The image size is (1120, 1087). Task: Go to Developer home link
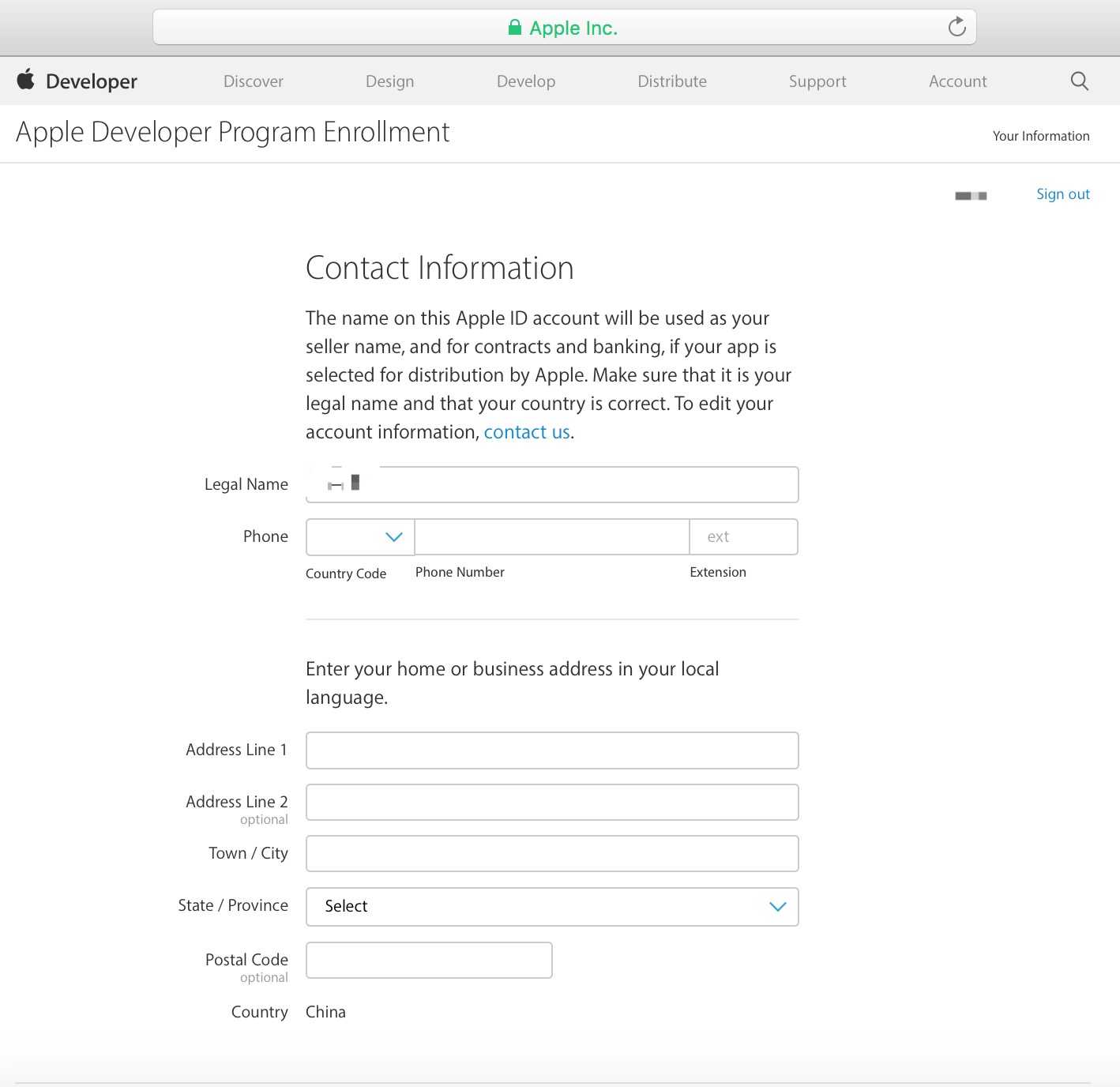[92, 81]
